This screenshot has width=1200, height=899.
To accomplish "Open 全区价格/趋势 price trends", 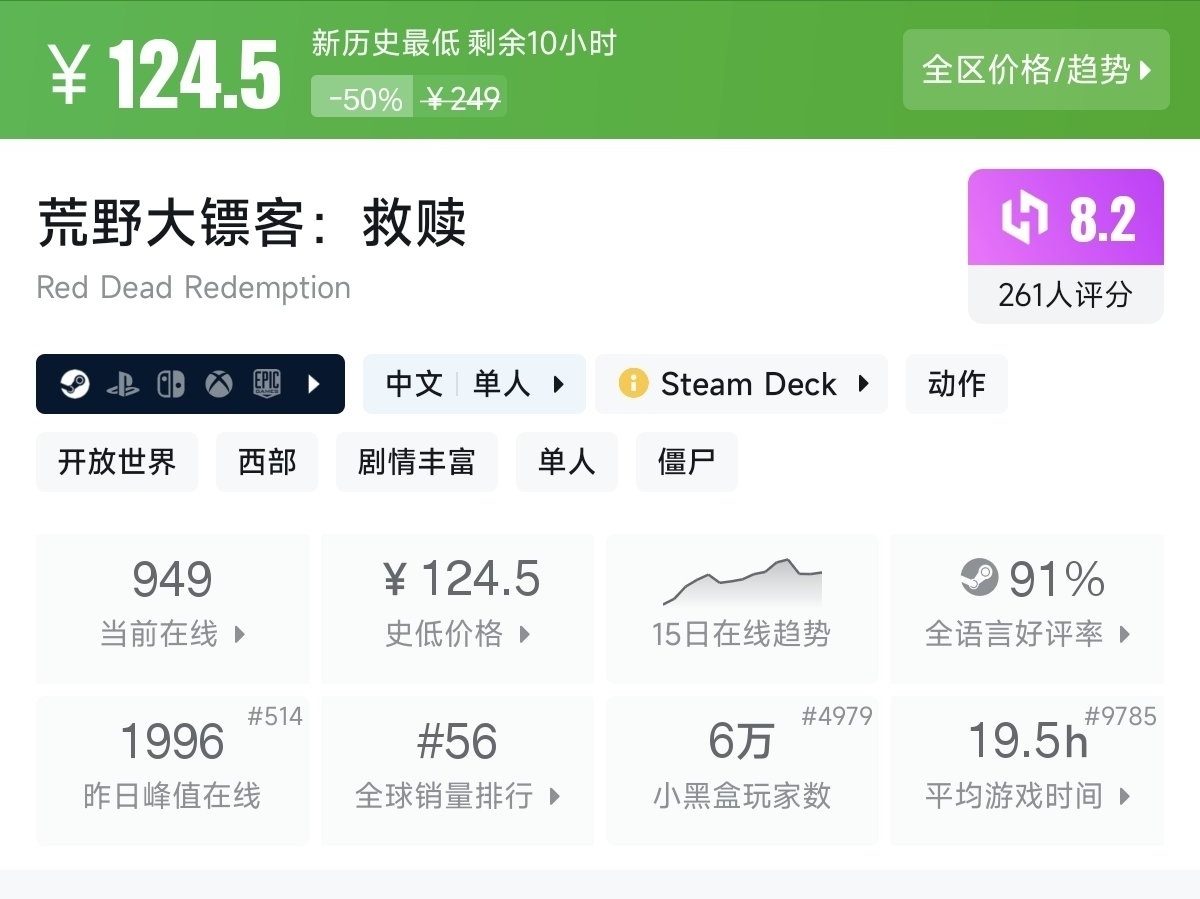I will pyautogui.click(x=1036, y=70).
